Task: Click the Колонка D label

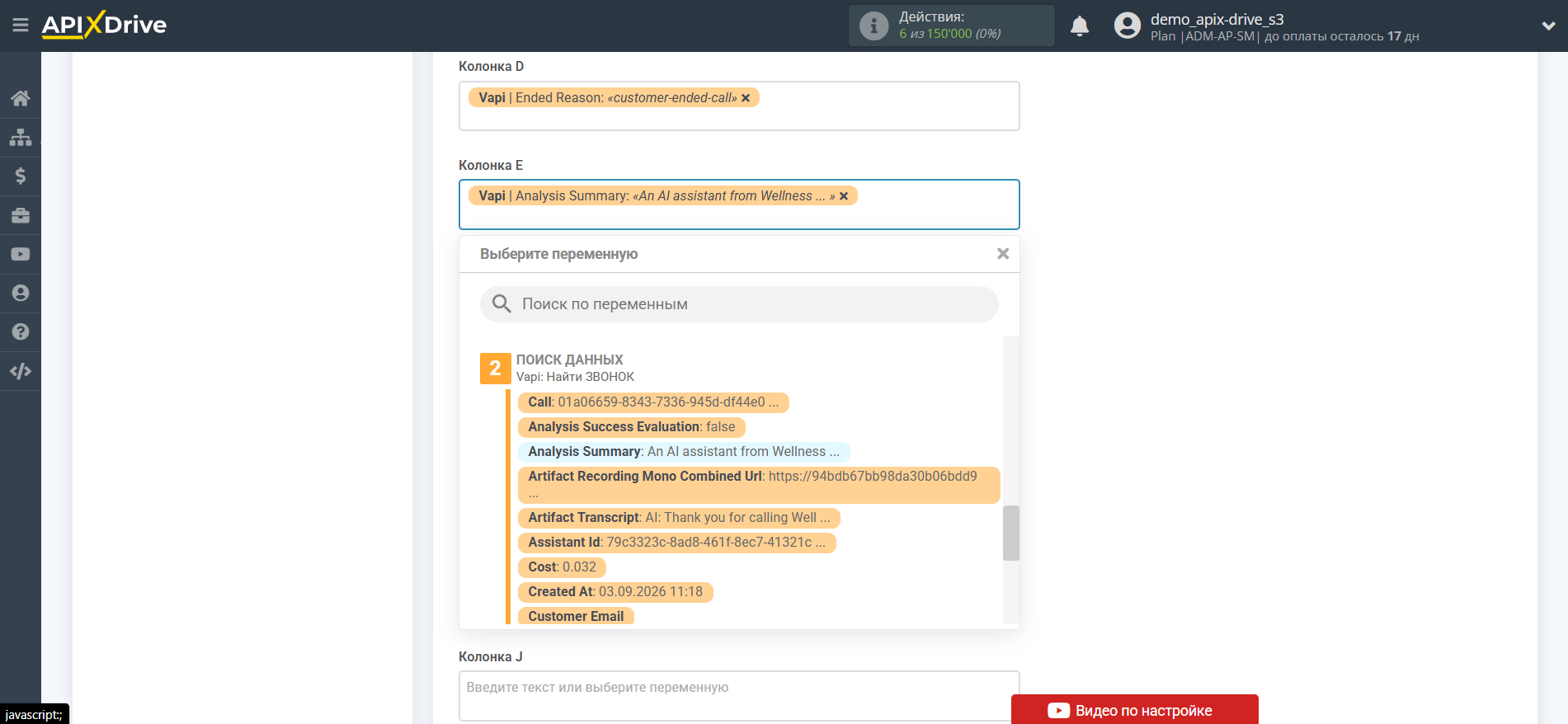Action: [492, 66]
